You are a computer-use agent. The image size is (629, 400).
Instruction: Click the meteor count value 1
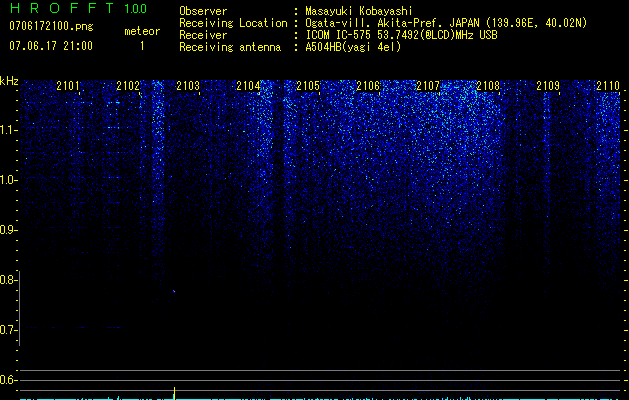[142, 46]
